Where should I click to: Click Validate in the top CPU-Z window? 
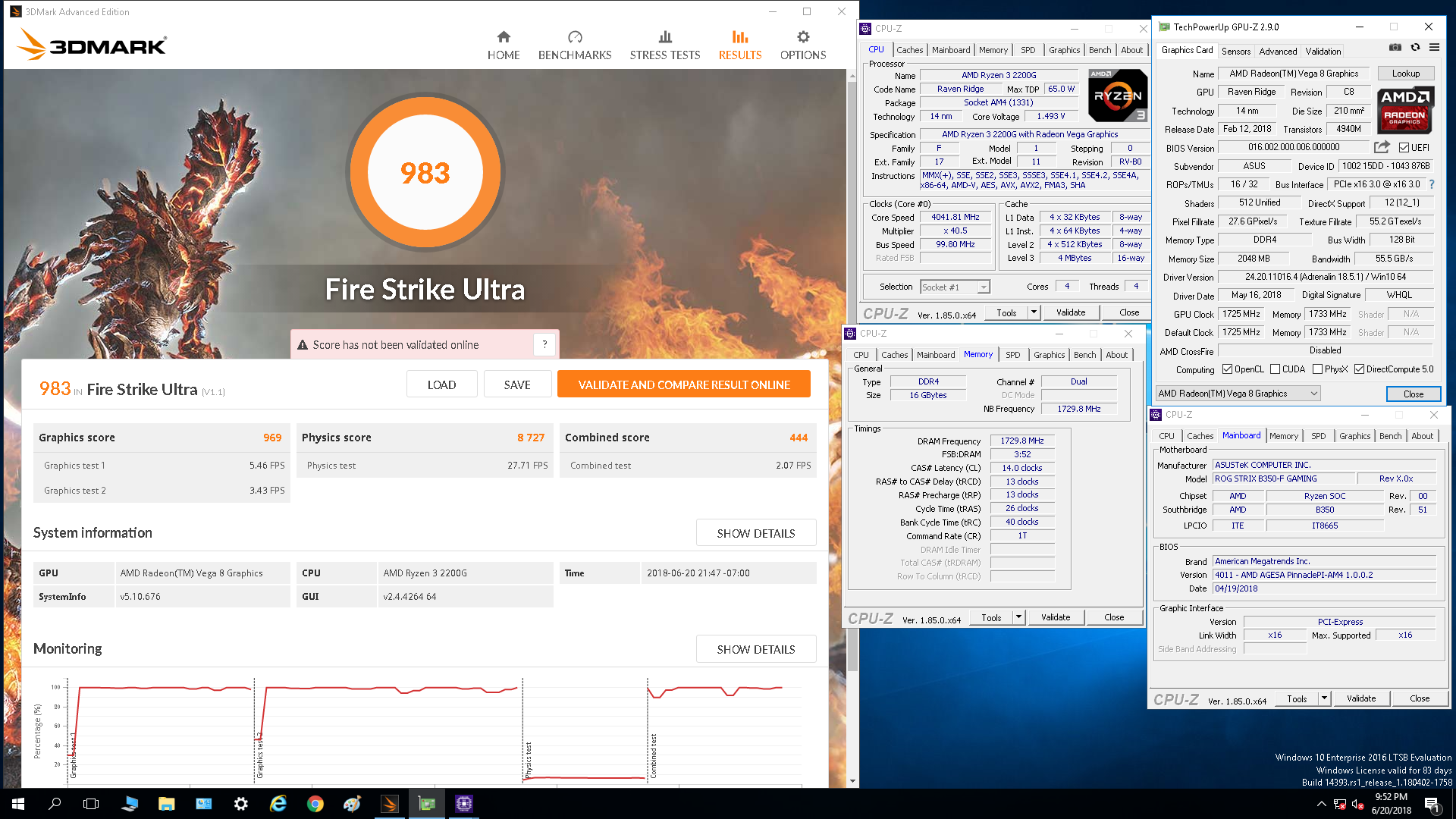click(1070, 312)
